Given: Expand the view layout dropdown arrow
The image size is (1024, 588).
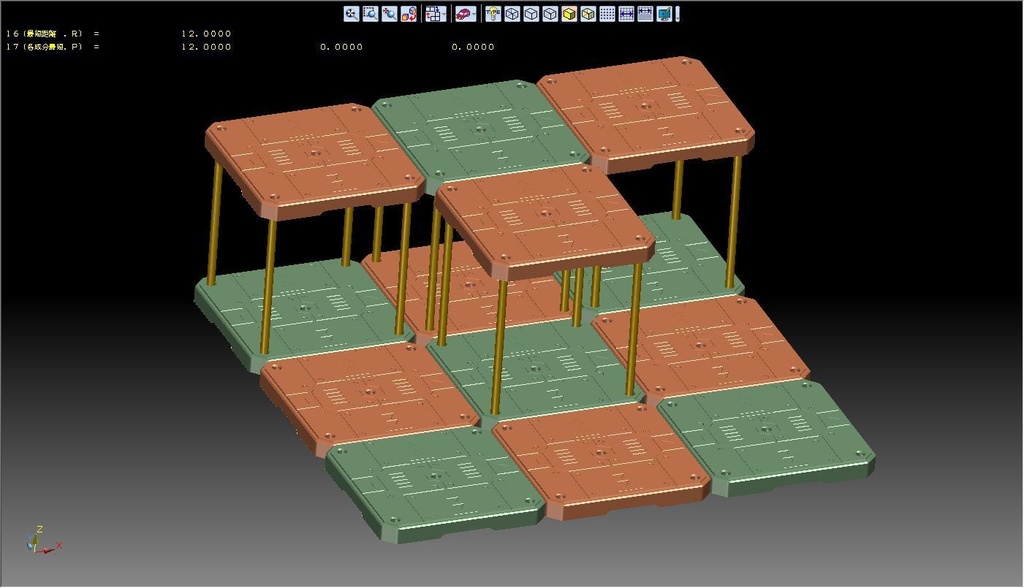Looking at the screenshot, I should click(x=443, y=14).
